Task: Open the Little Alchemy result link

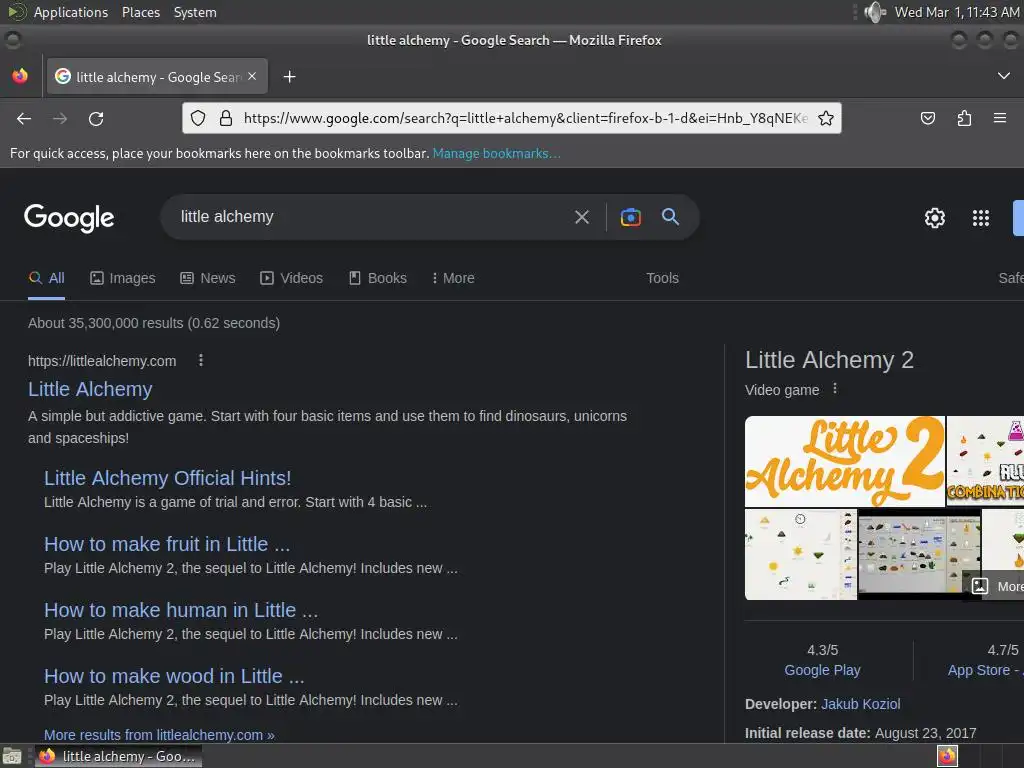Action: (x=90, y=389)
